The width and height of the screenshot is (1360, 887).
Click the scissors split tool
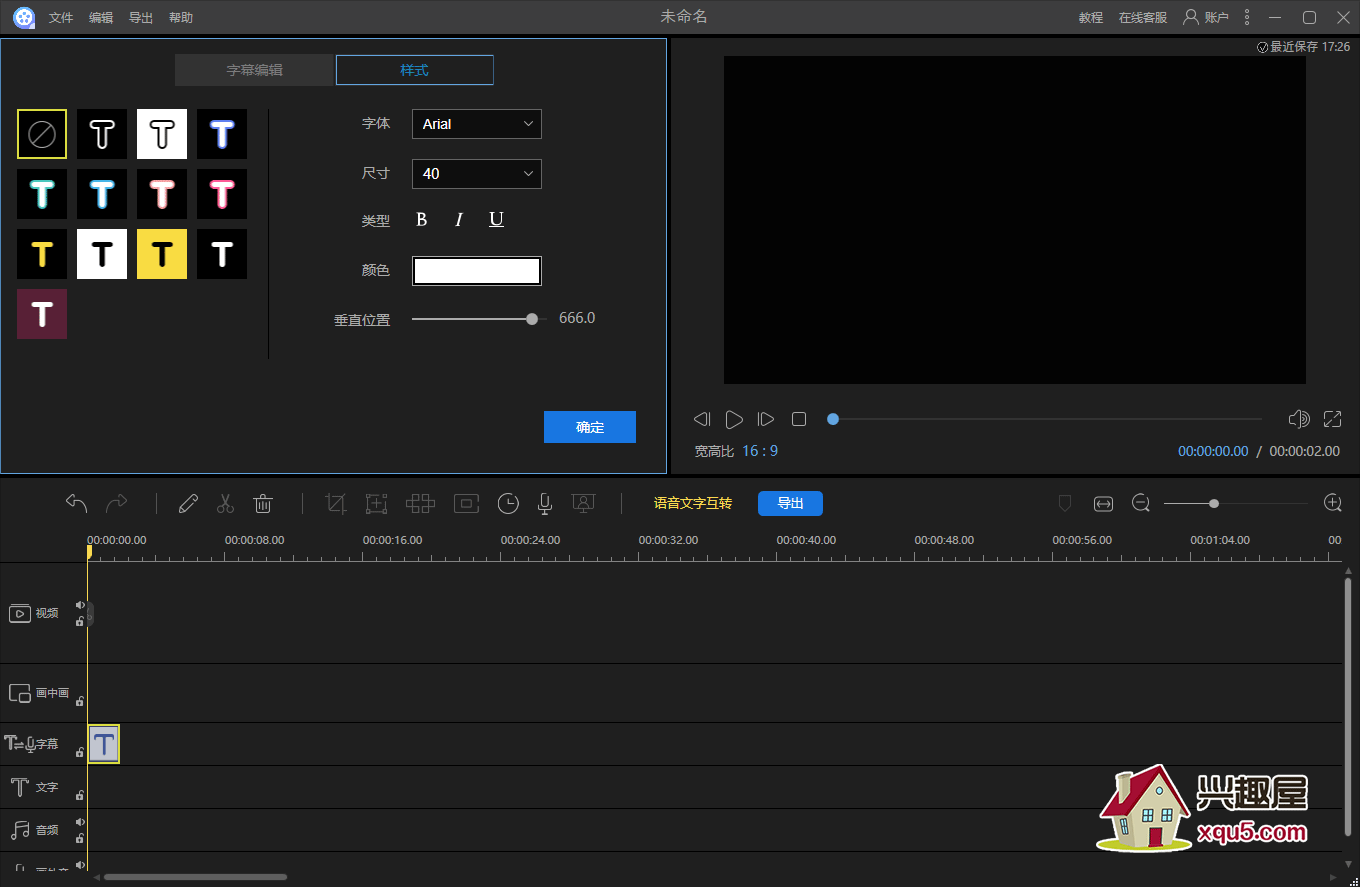[x=225, y=503]
